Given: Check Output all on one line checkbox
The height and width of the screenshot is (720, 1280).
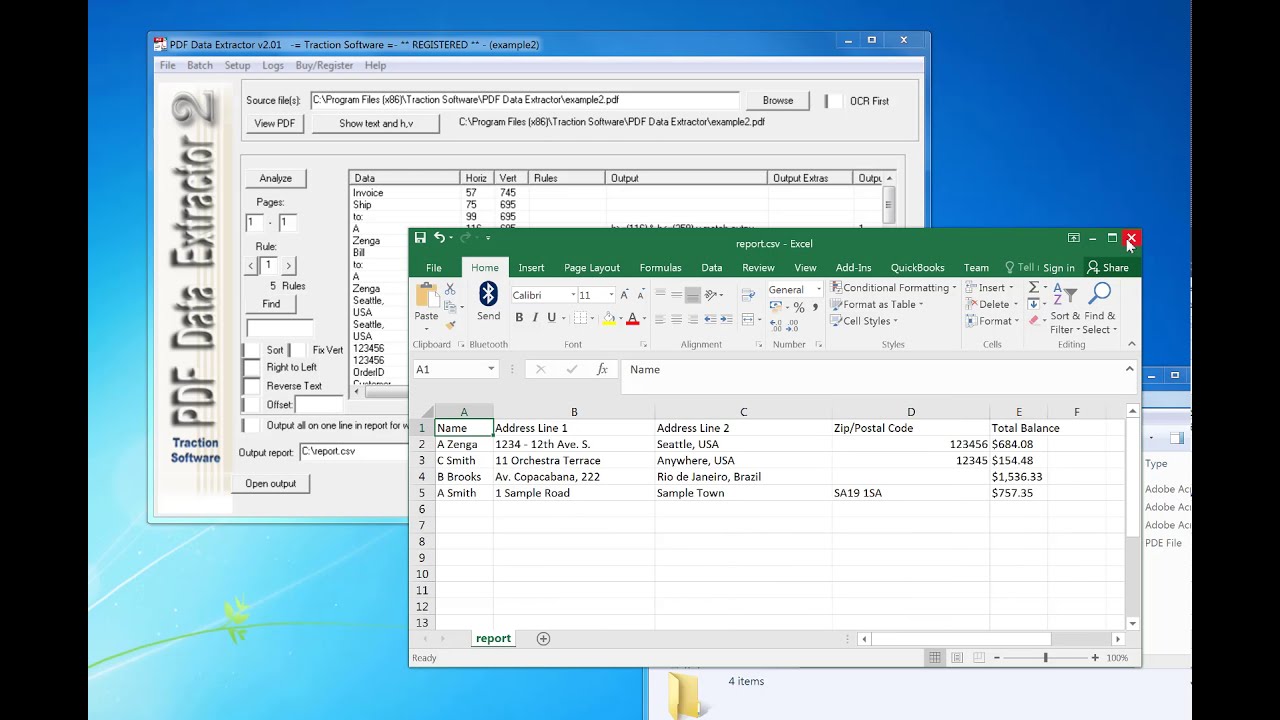Looking at the screenshot, I should click(x=251, y=425).
